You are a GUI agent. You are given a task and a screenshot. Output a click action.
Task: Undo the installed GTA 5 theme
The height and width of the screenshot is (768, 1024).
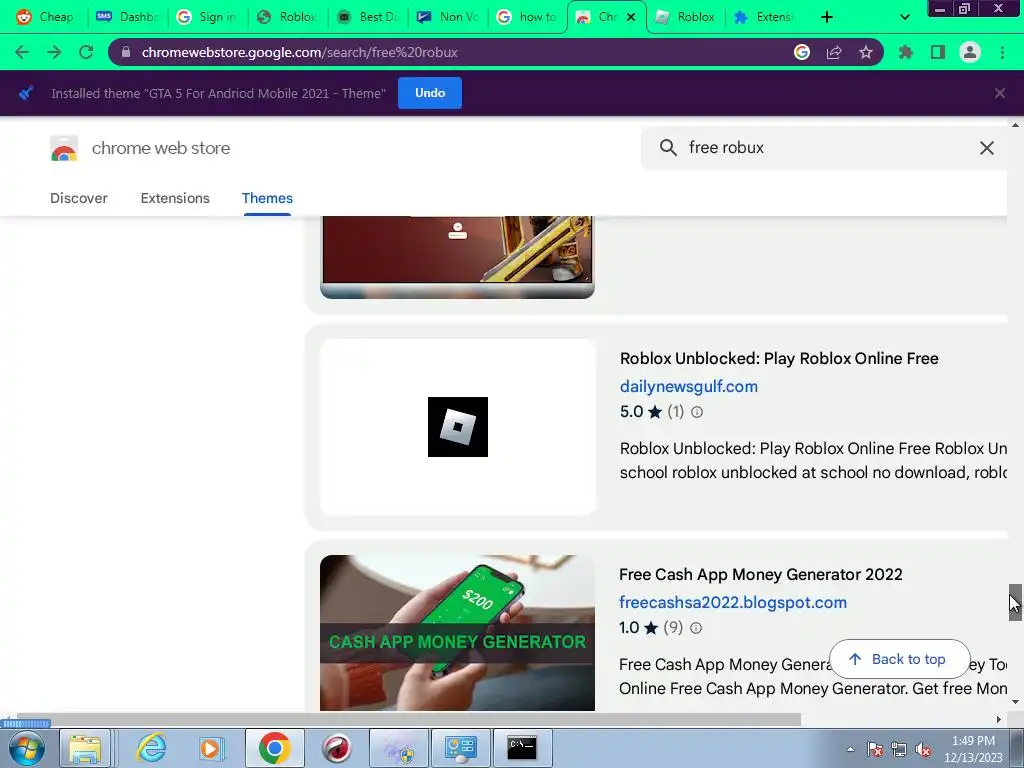(x=430, y=93)
